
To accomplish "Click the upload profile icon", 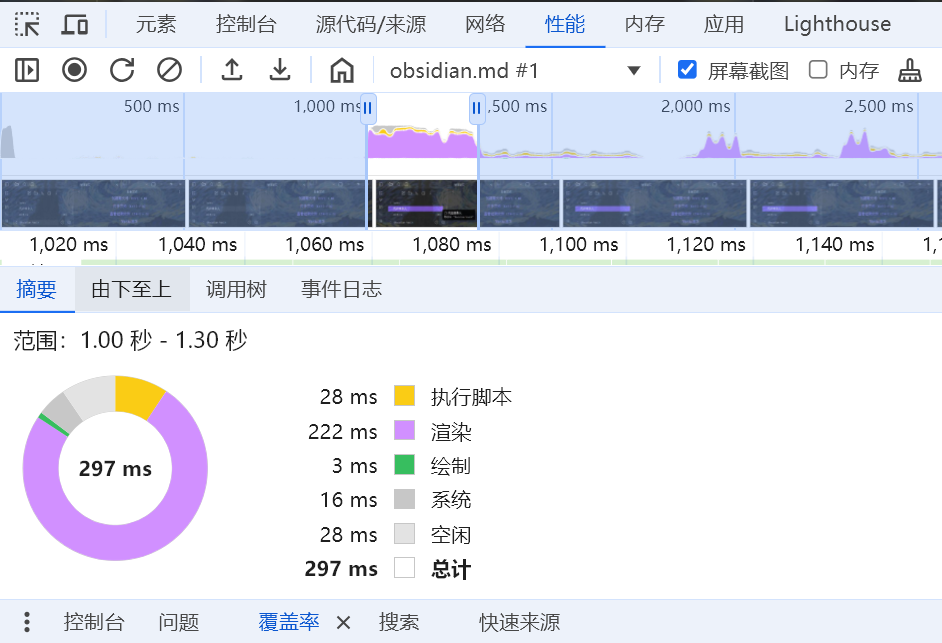I will tap(232, 70).
